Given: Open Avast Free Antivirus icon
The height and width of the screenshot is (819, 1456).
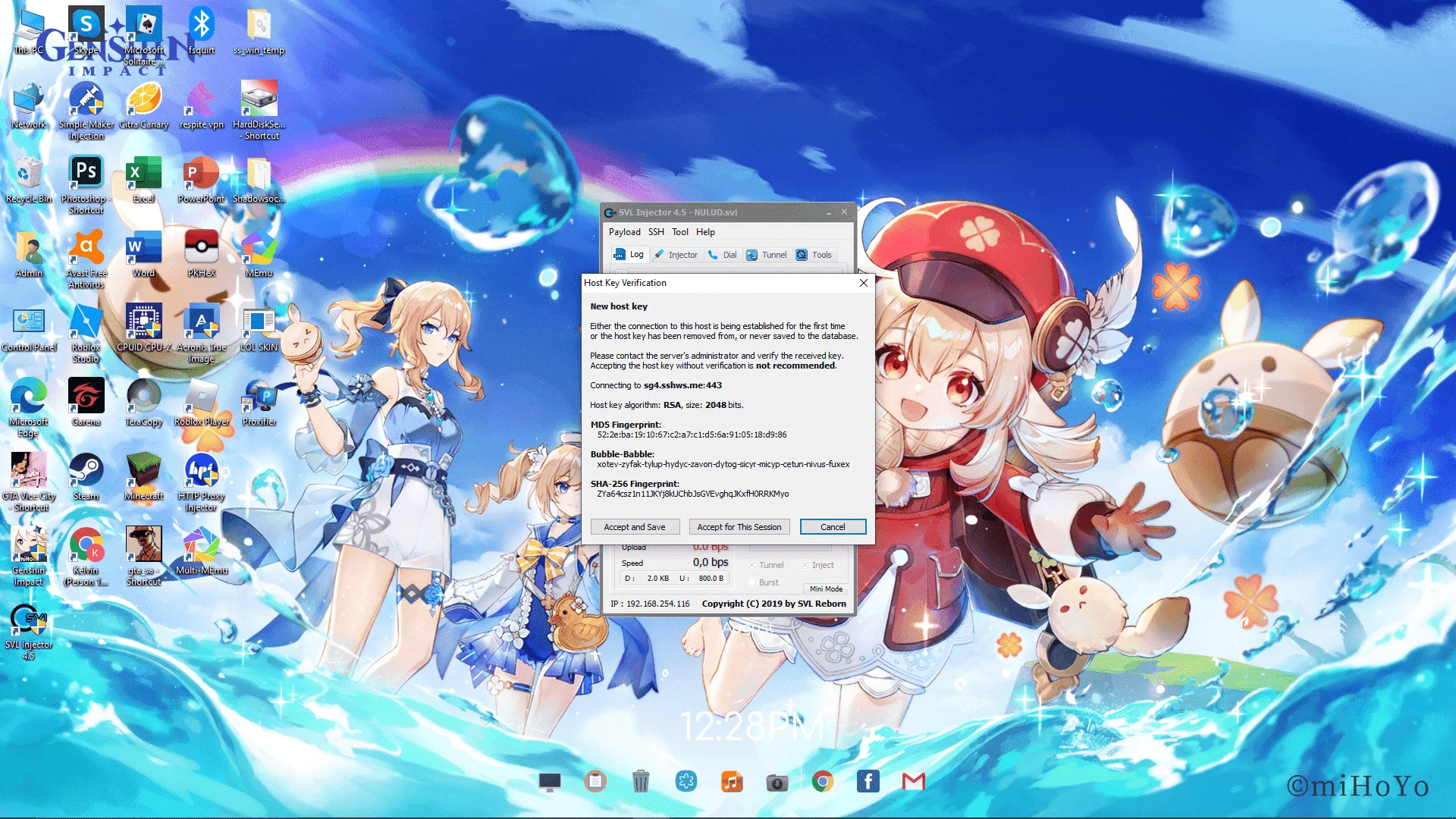Looking at the screenshot, I should (x=86, y=260).
